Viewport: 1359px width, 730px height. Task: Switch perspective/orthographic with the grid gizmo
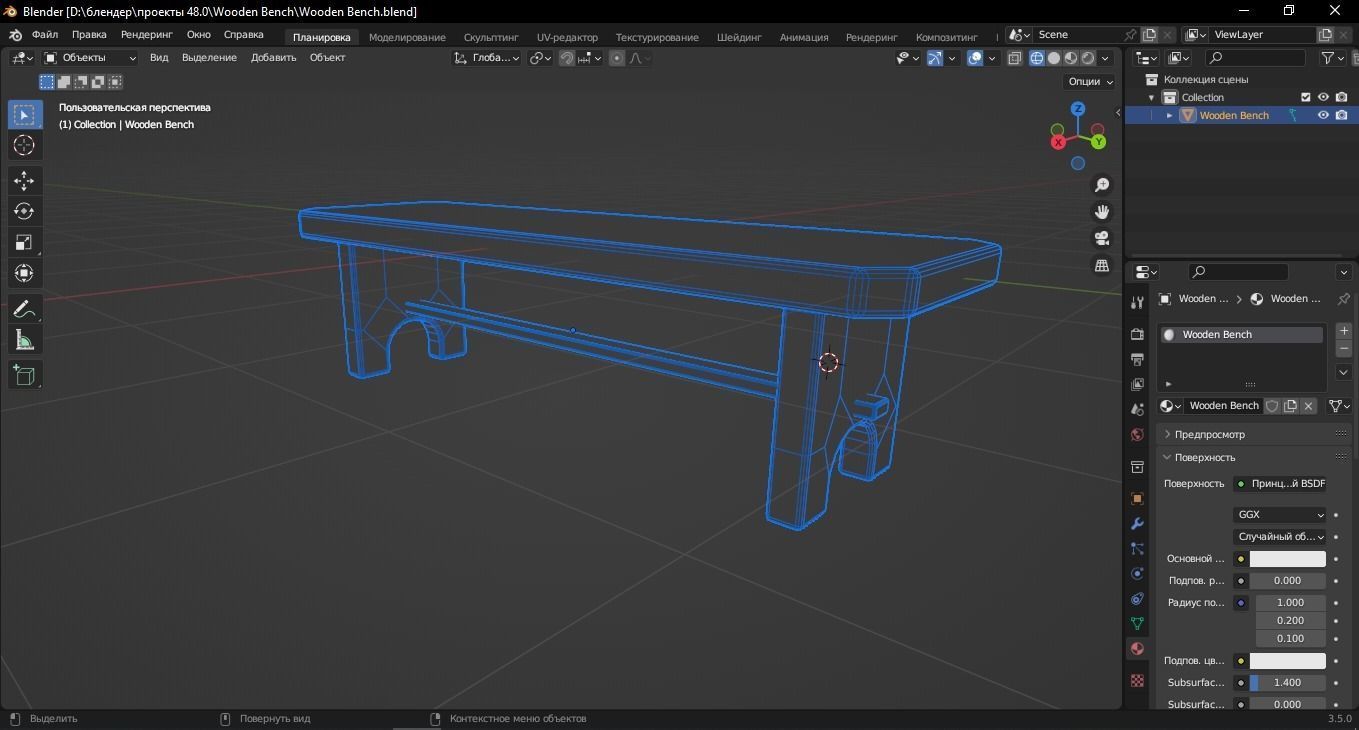[x=1102, y=266]
